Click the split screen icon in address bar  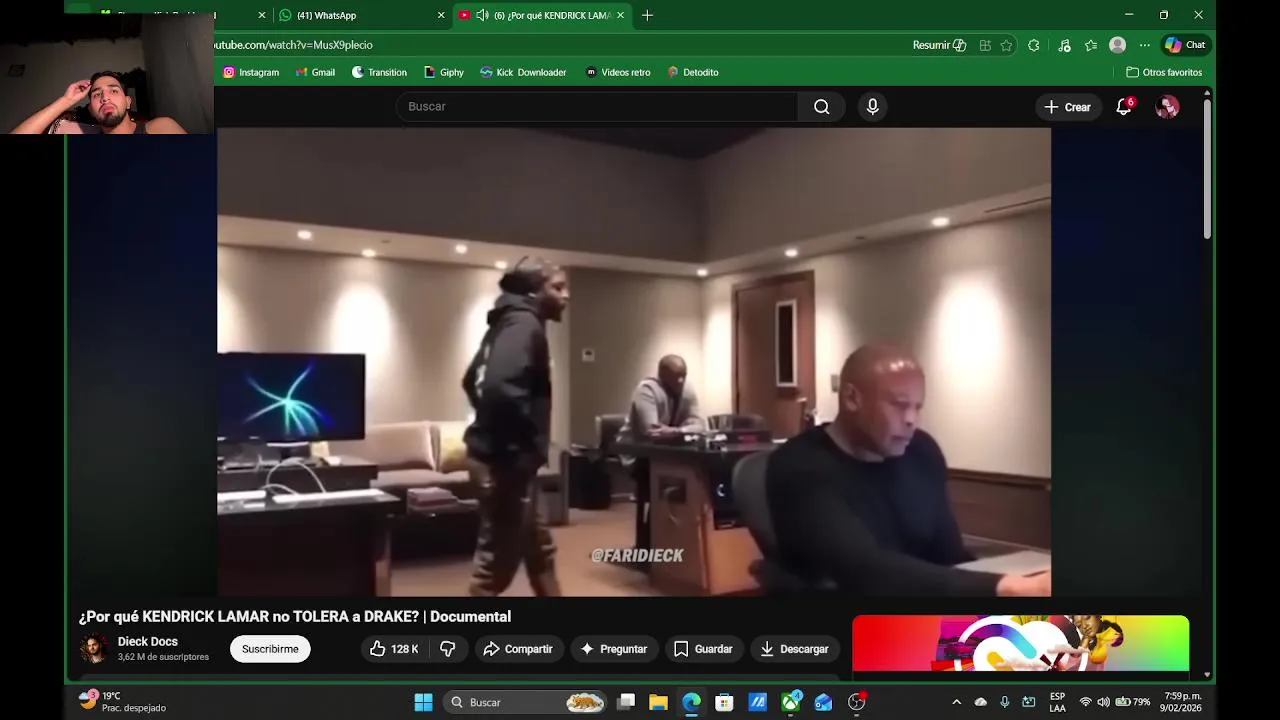[985, 45]
